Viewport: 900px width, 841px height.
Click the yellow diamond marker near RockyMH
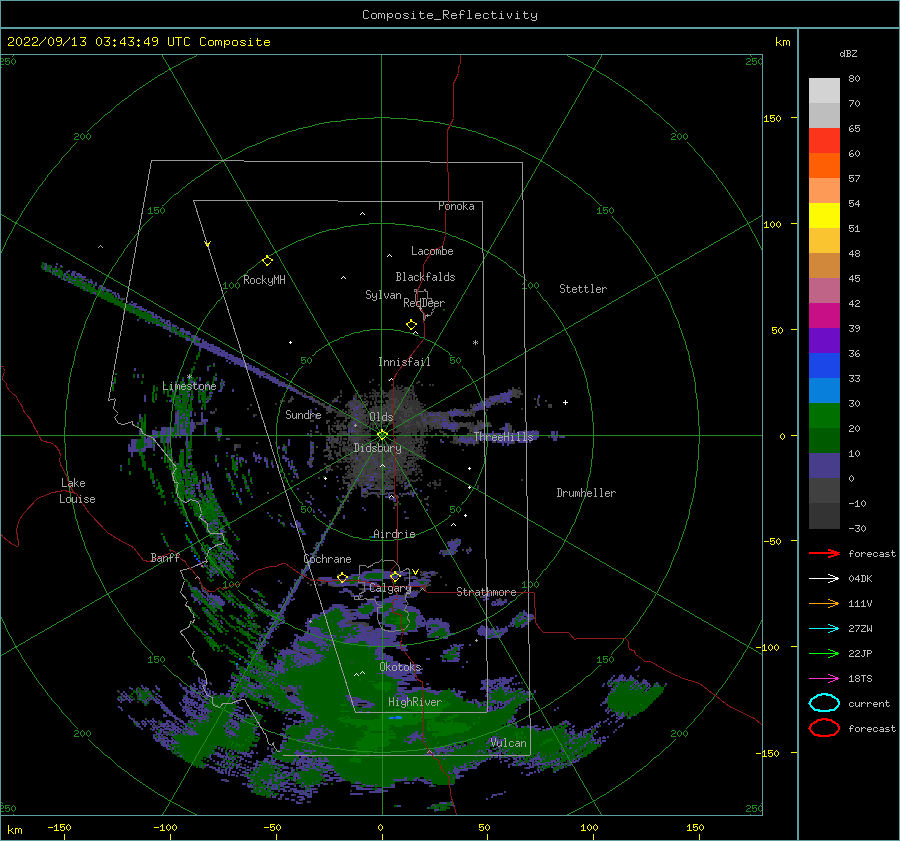pyautogui.click(x=267, y=261)
